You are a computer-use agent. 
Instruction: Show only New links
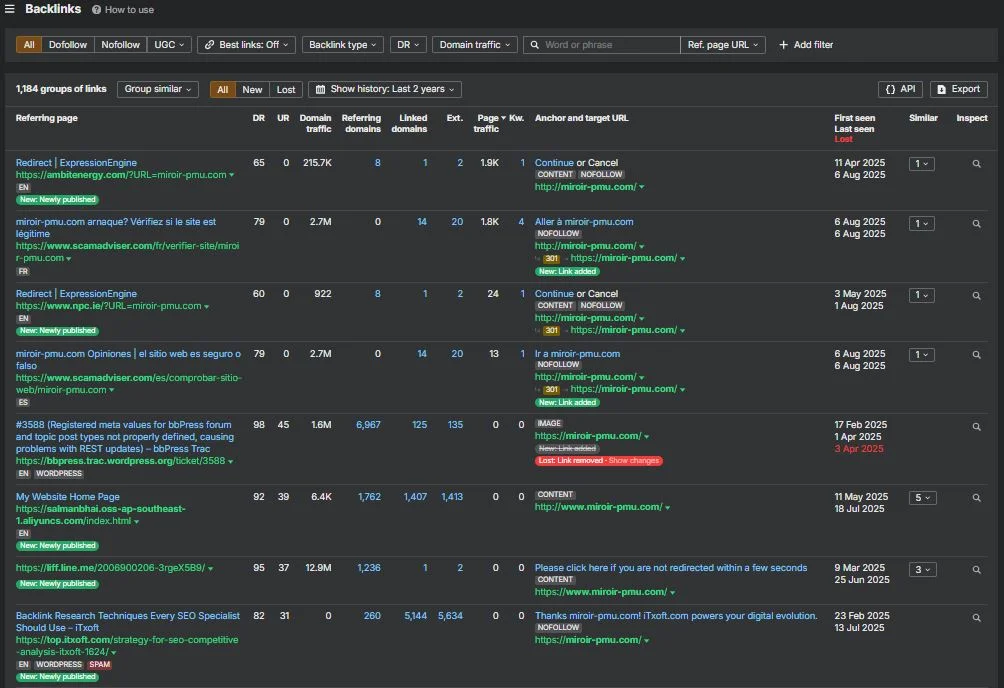coord(252,90)
